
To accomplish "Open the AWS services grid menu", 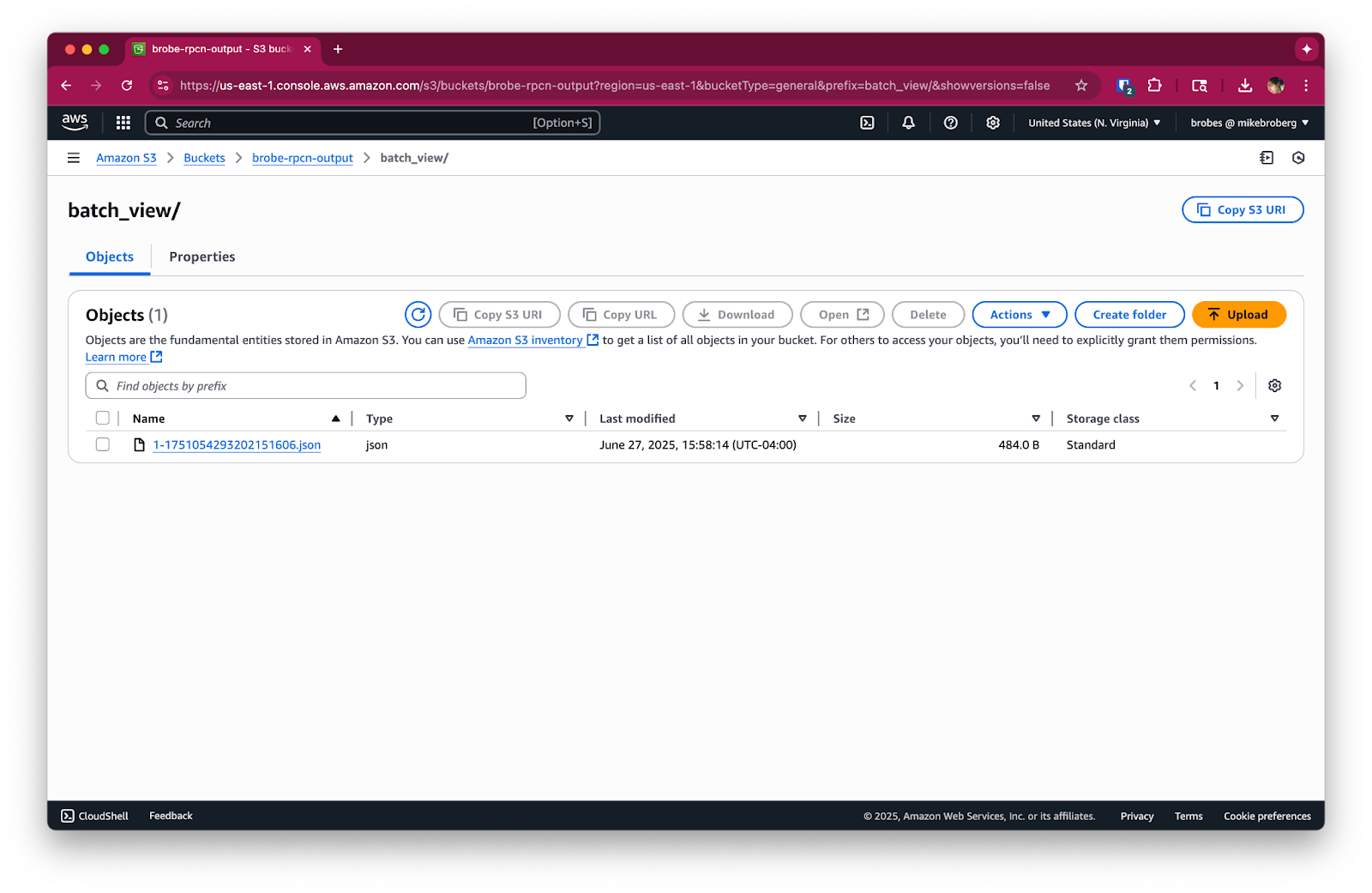I will 123,123.
